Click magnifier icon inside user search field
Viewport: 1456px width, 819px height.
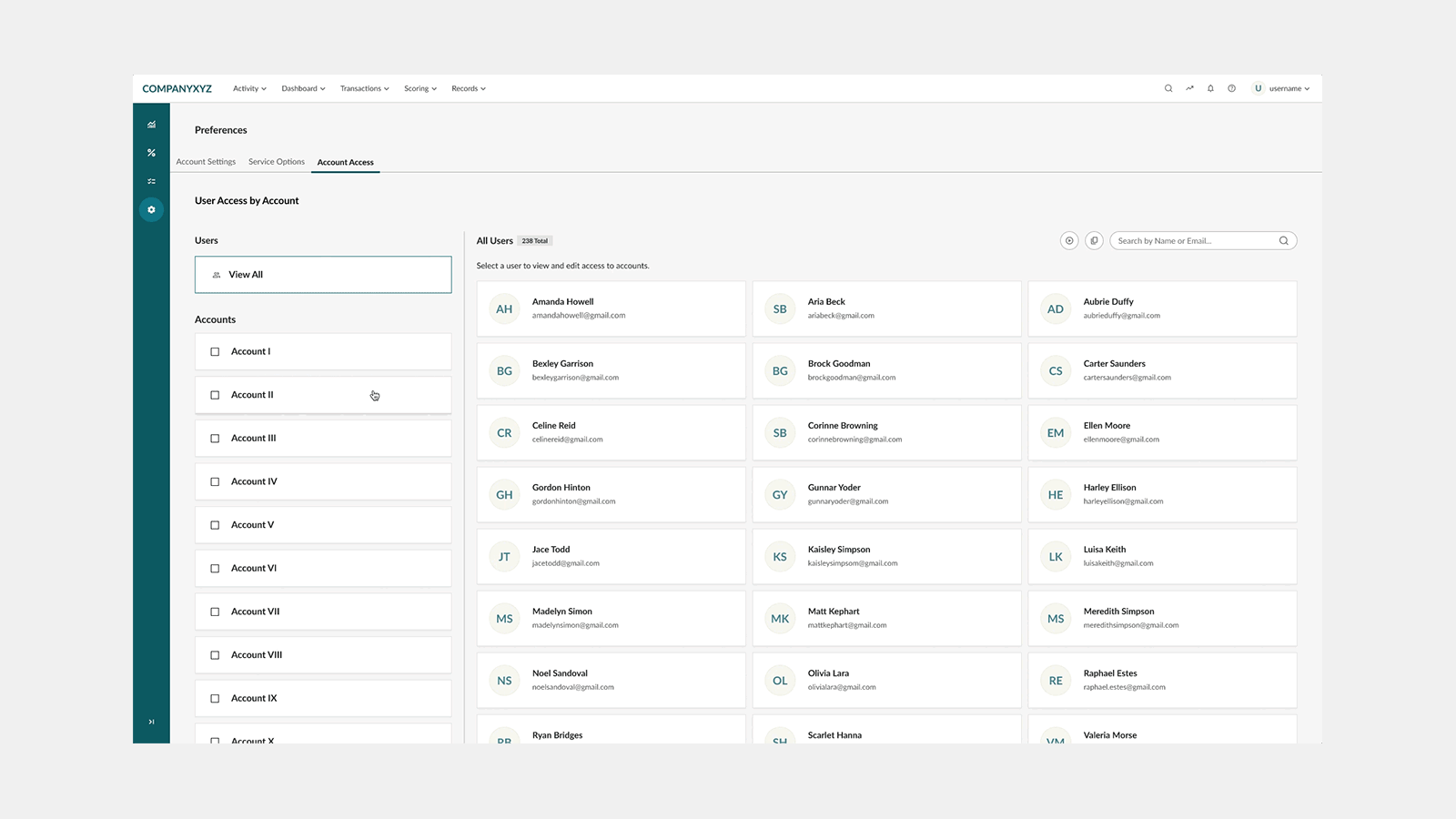pyautogui.click(x=1283, y=241)
